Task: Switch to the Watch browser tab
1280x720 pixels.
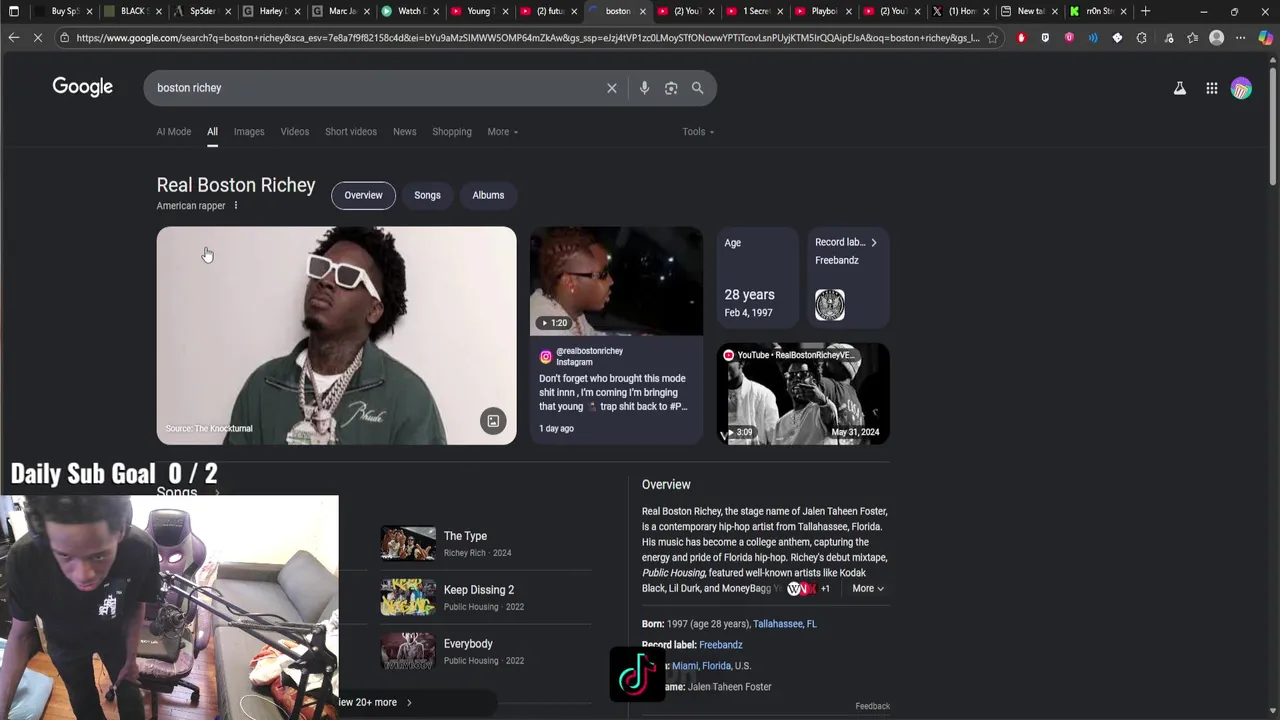Action: coord(409,11)
